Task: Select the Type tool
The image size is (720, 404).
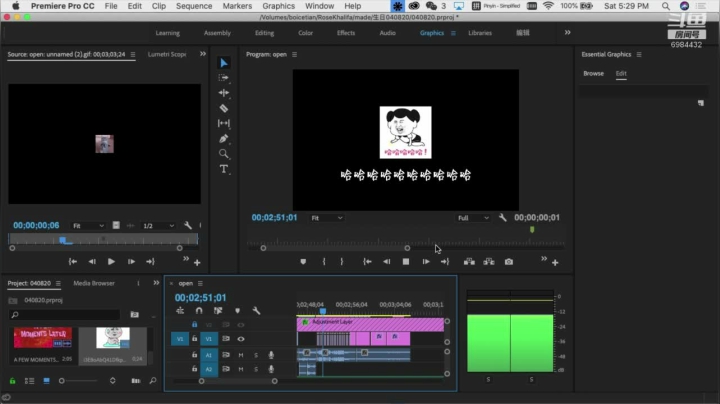Action: (x=224, y=169)
